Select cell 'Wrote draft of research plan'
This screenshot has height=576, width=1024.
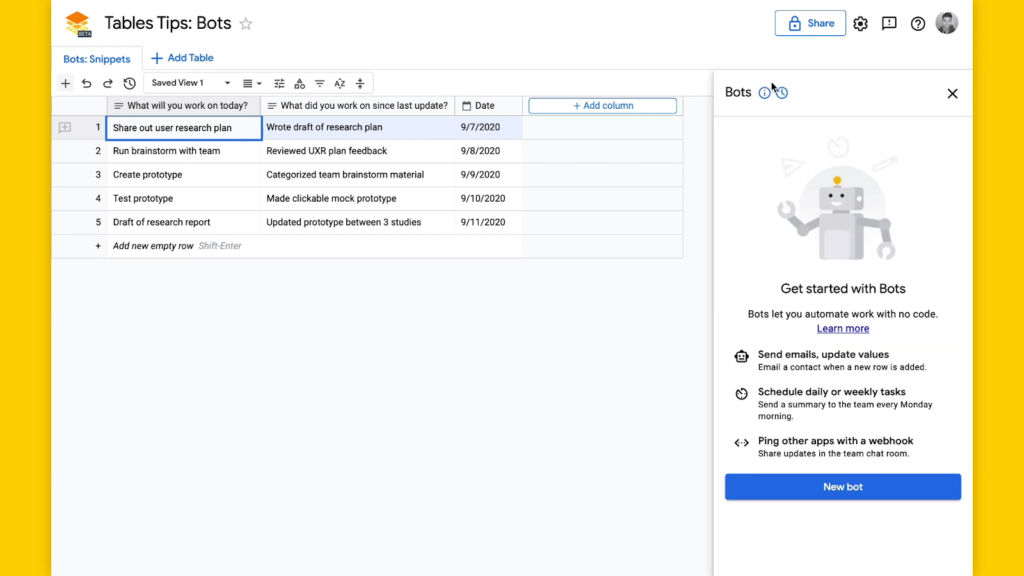pyautogui.click(x=358, y=127)
